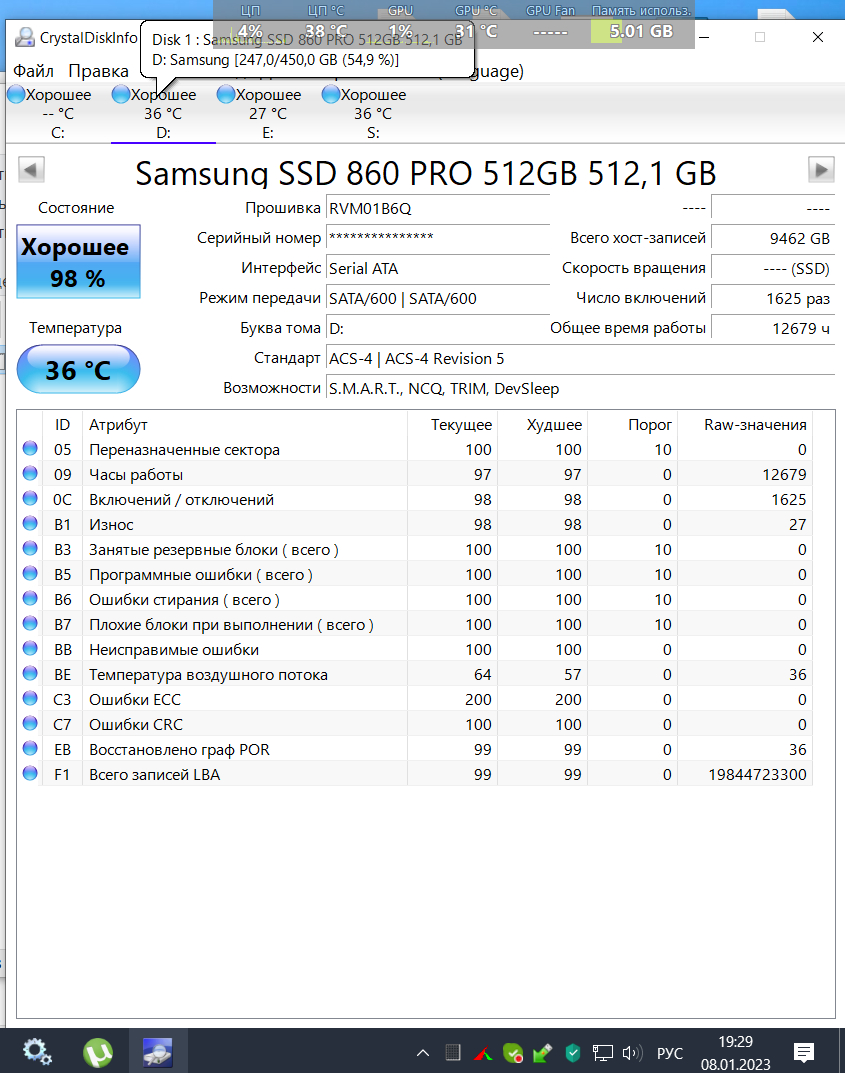This screenshot has width=845, height=1073.
Task: Go to the previous disk arrow
Action: click(x=31, y=170)
